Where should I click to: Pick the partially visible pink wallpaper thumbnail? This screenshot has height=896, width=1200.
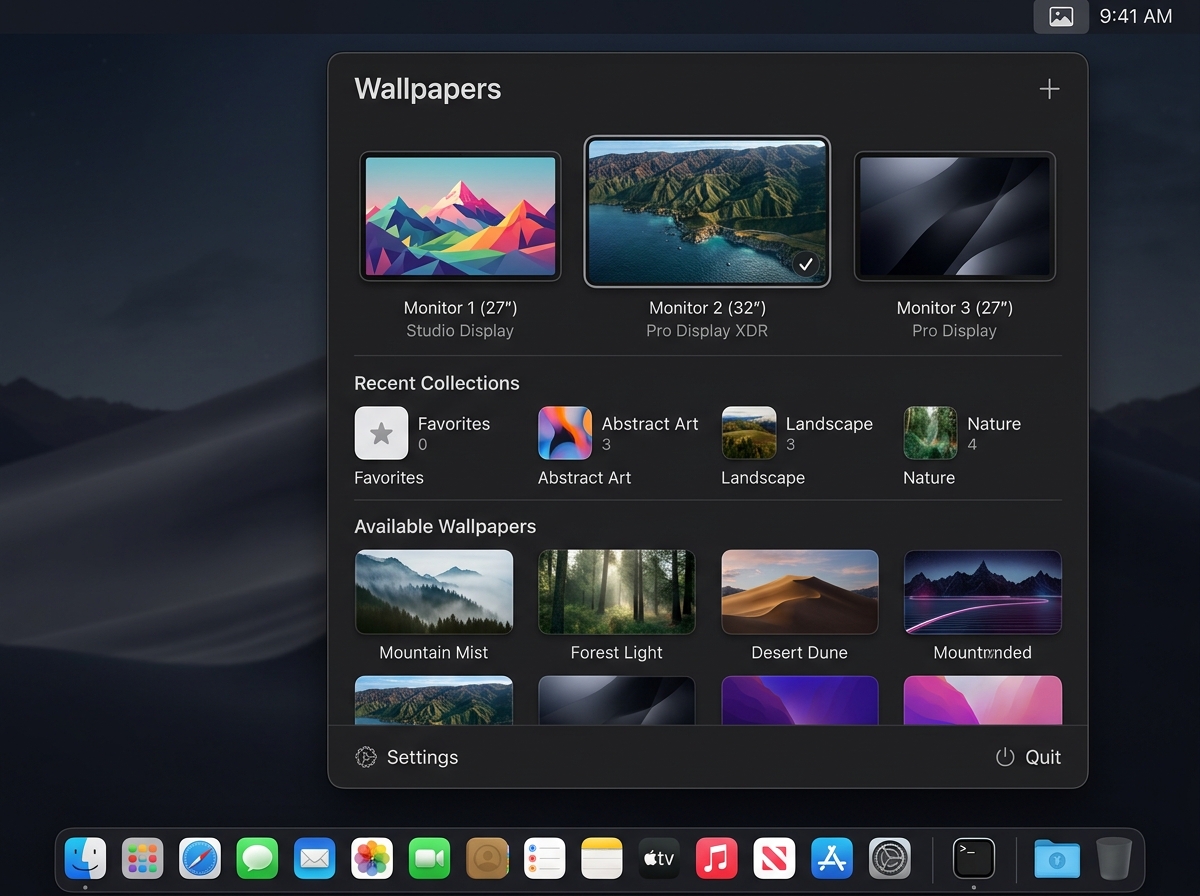pyautogui.click(x=983, y=700)
